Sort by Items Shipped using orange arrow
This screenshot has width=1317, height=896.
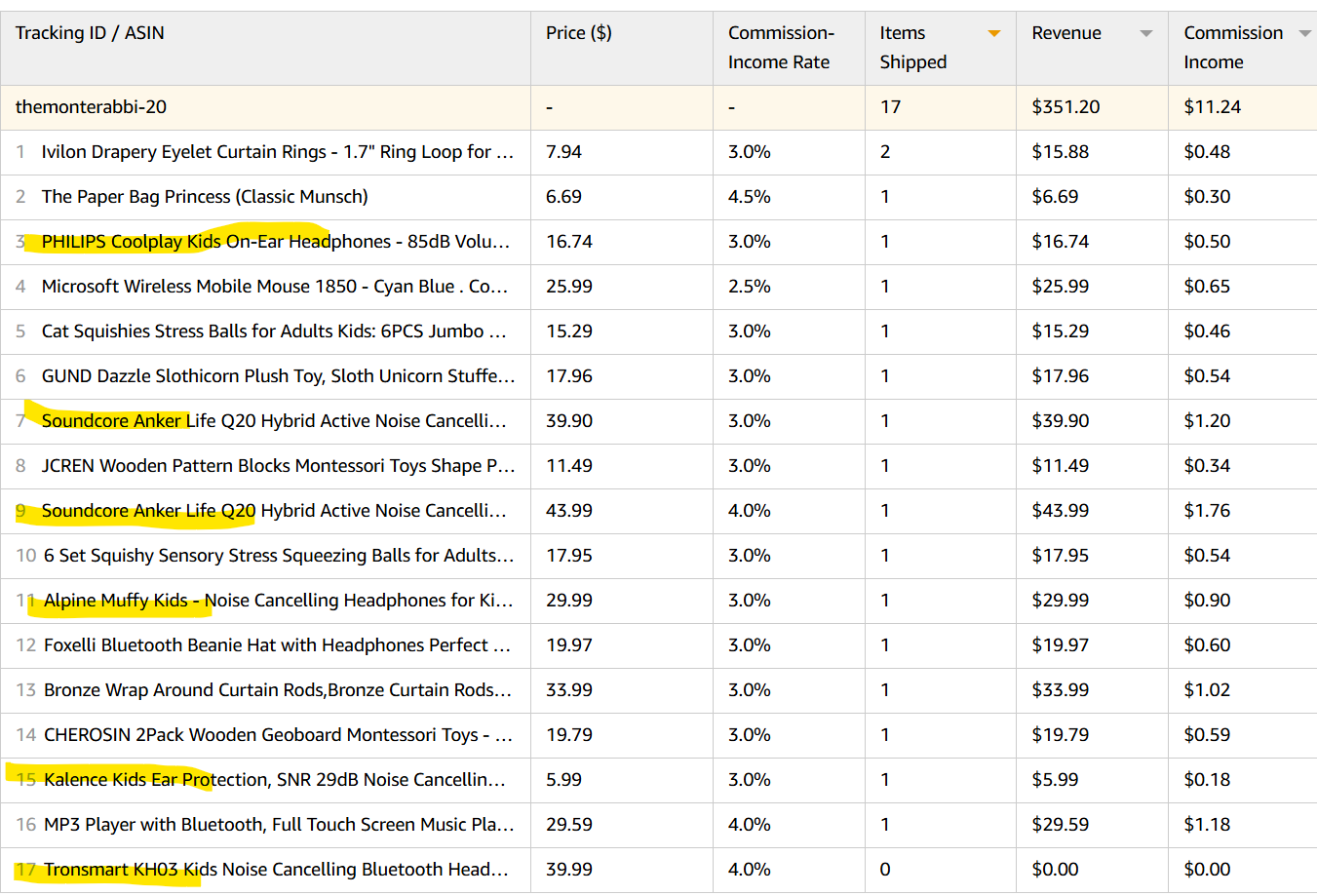coord(994,34)
